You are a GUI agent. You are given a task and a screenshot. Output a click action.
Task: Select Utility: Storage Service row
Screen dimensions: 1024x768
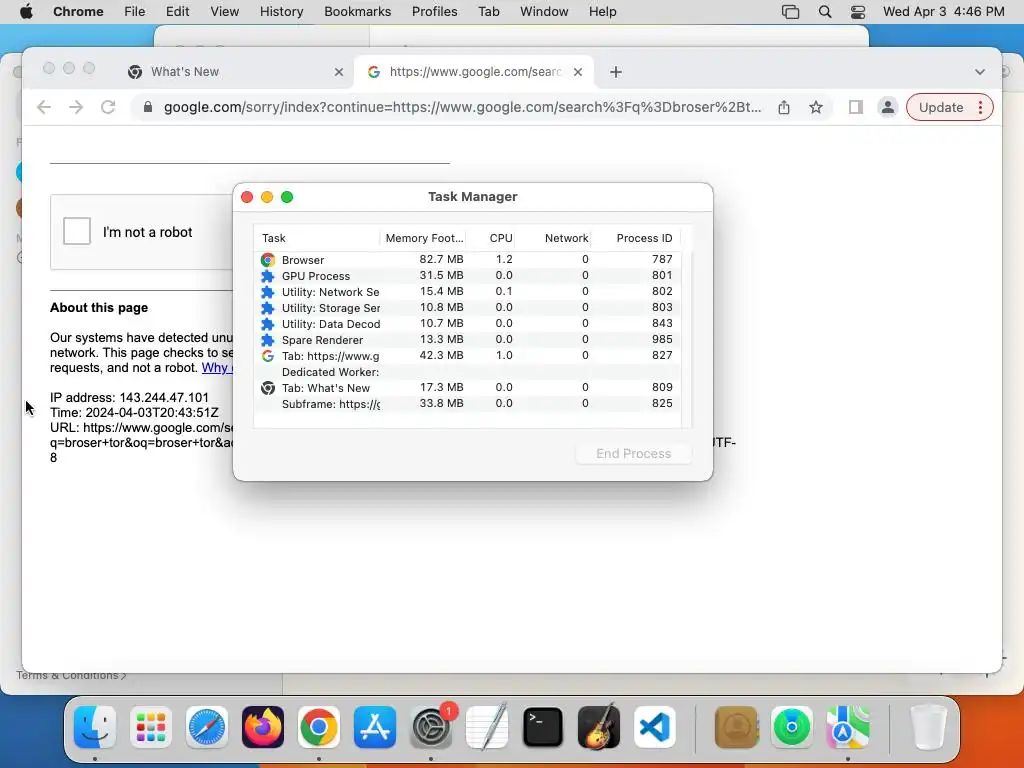coord(468,308)
